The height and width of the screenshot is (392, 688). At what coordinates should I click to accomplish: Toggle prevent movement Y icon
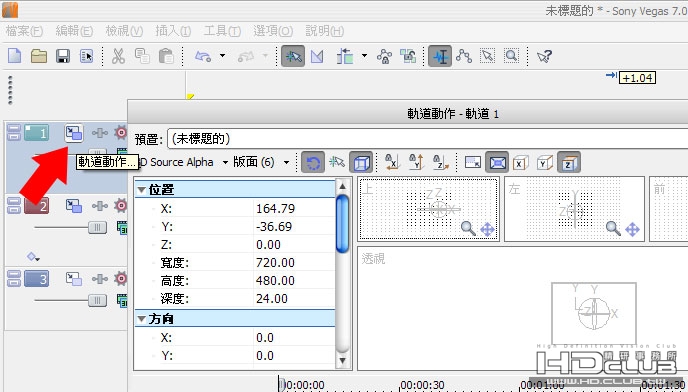pos(416,162)
